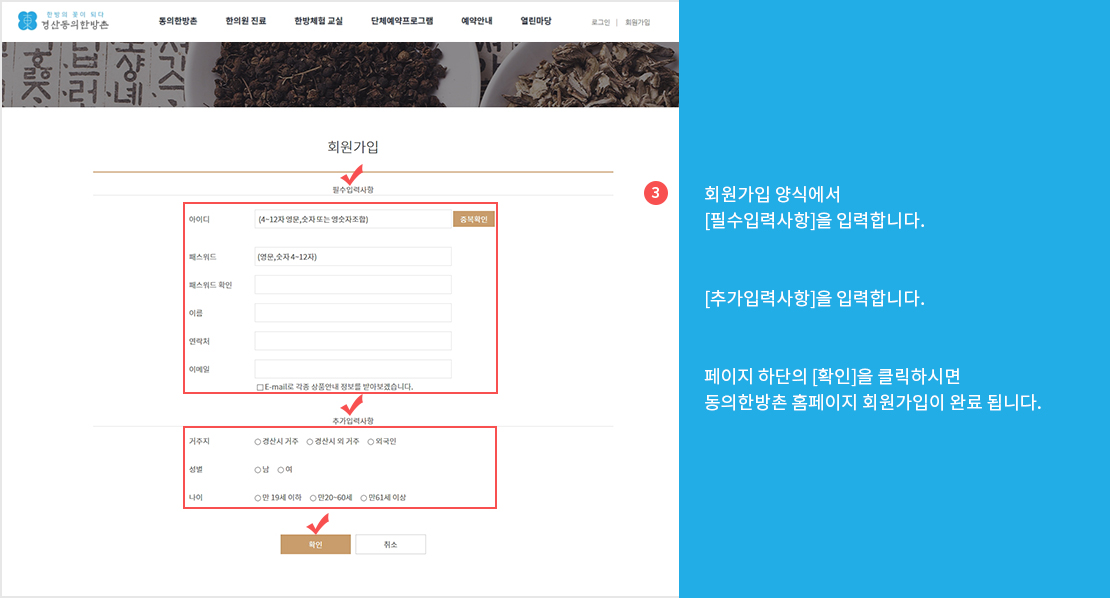Open the 한방체험 교실 menu
The width and height of the screenshot is (1110, 598).
pos(319,21)
